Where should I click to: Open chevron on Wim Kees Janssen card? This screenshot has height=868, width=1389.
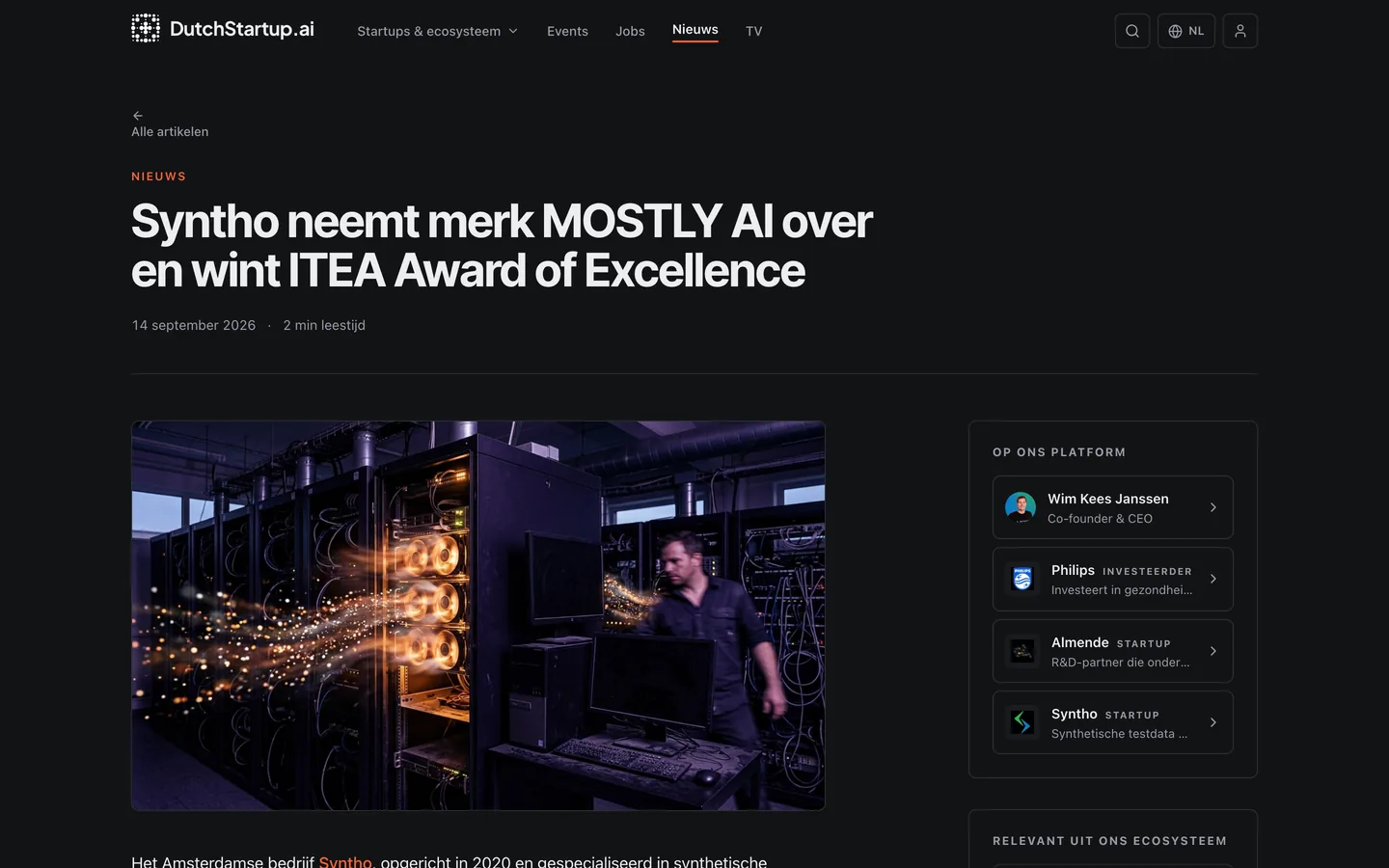[x=1213, y=507]
